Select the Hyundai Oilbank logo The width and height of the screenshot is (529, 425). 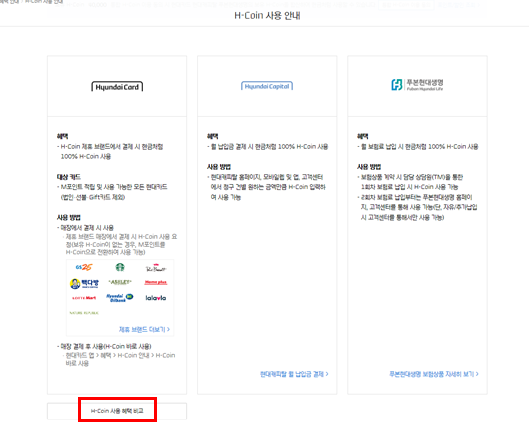120,298
